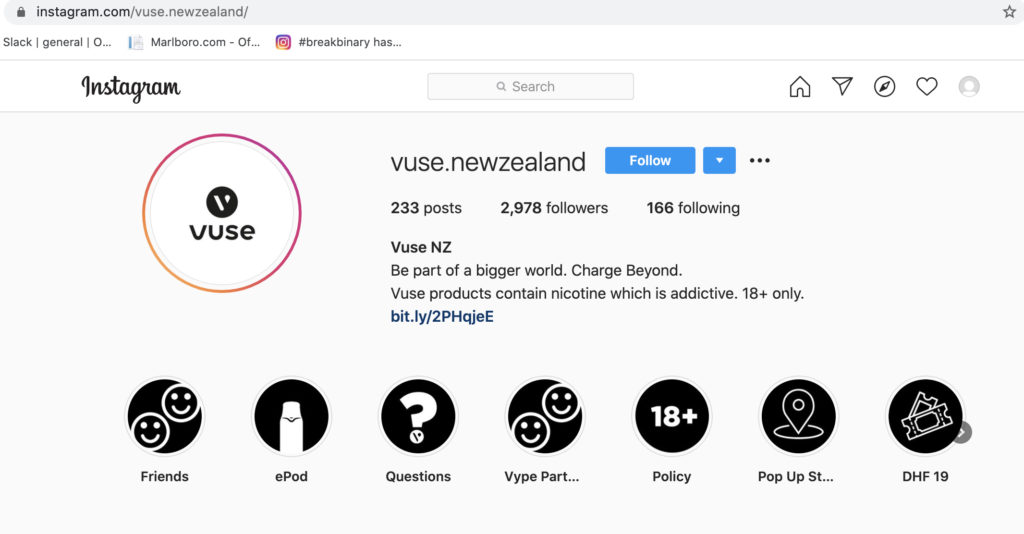Click the ePod highlight label
The height and width of the screenshot is (534, 1024).
291,477
